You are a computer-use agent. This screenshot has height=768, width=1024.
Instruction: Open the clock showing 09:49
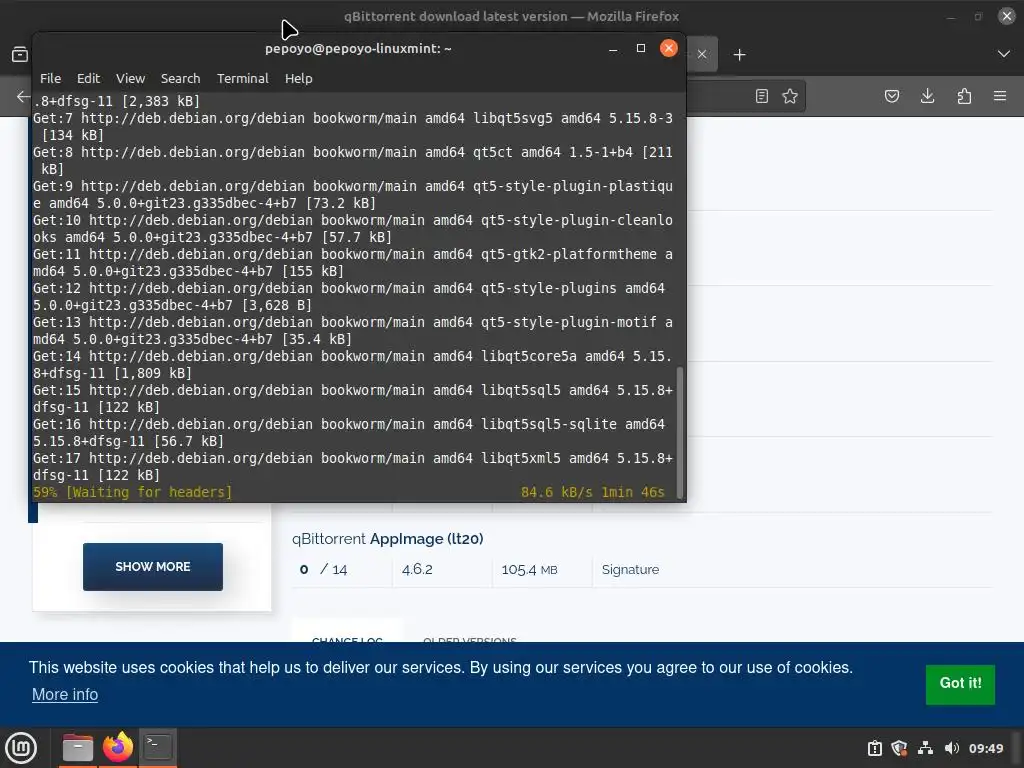point(985,748)
